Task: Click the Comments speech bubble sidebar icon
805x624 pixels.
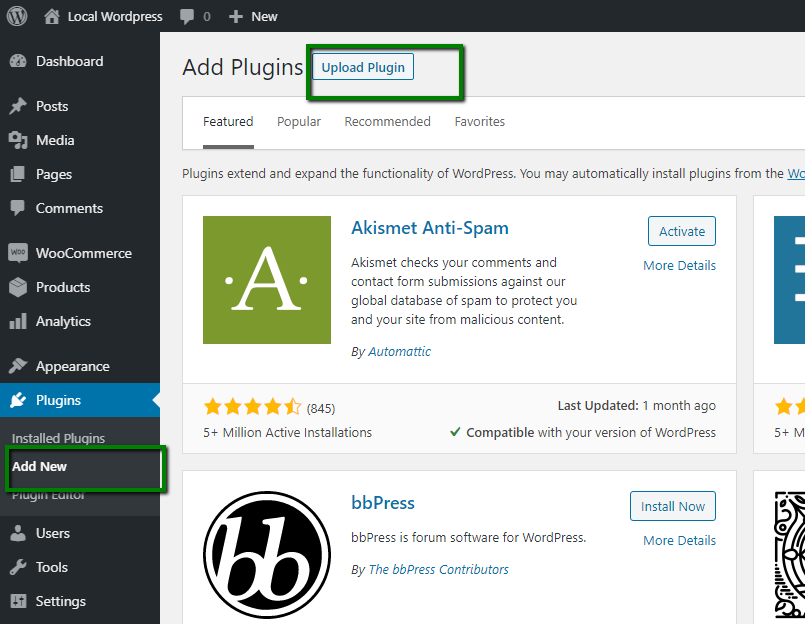Action: [x=17, y=208]
